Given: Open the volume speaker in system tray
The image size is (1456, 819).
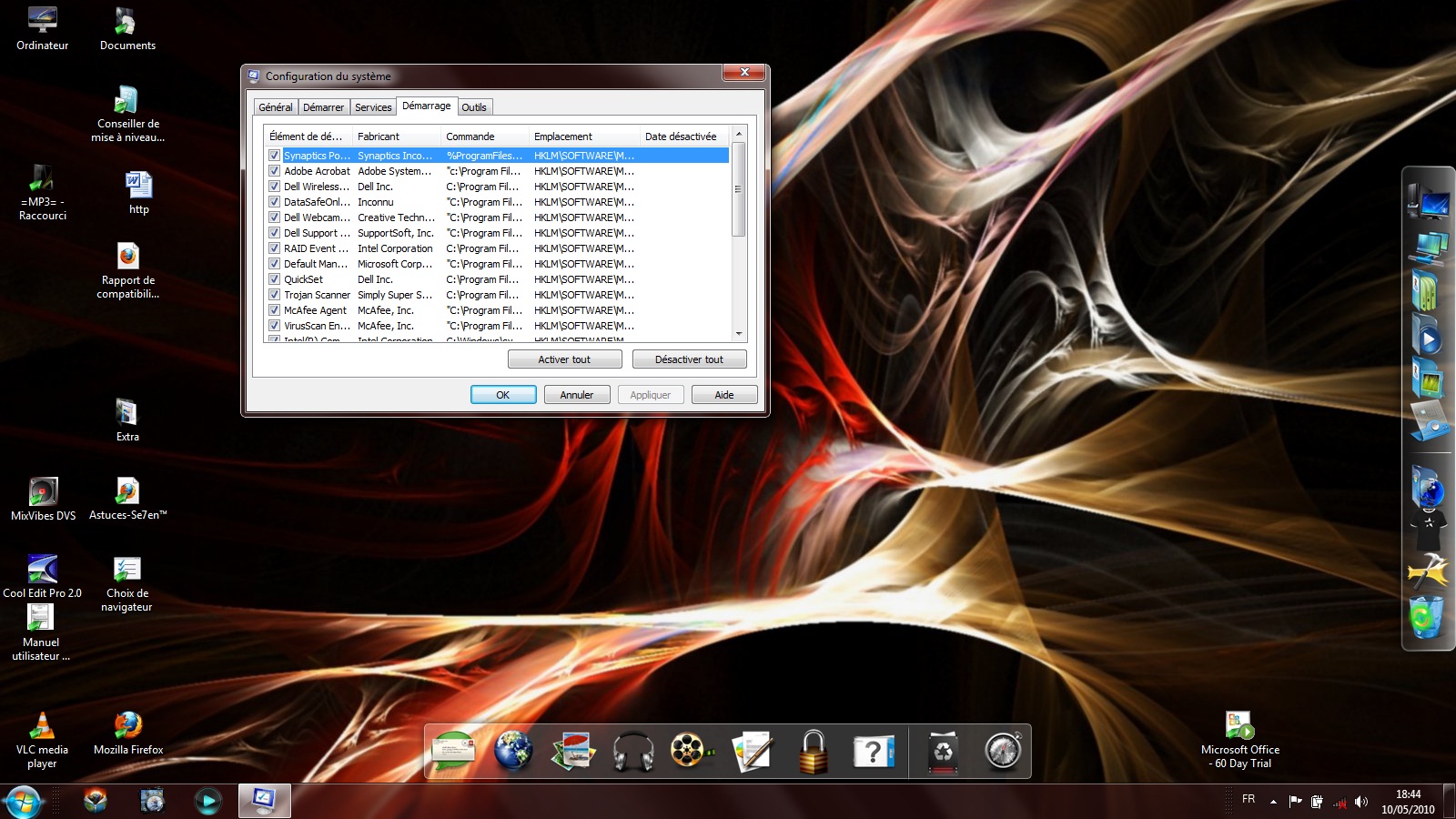Looking at the screenshot, I should 1361,802.
